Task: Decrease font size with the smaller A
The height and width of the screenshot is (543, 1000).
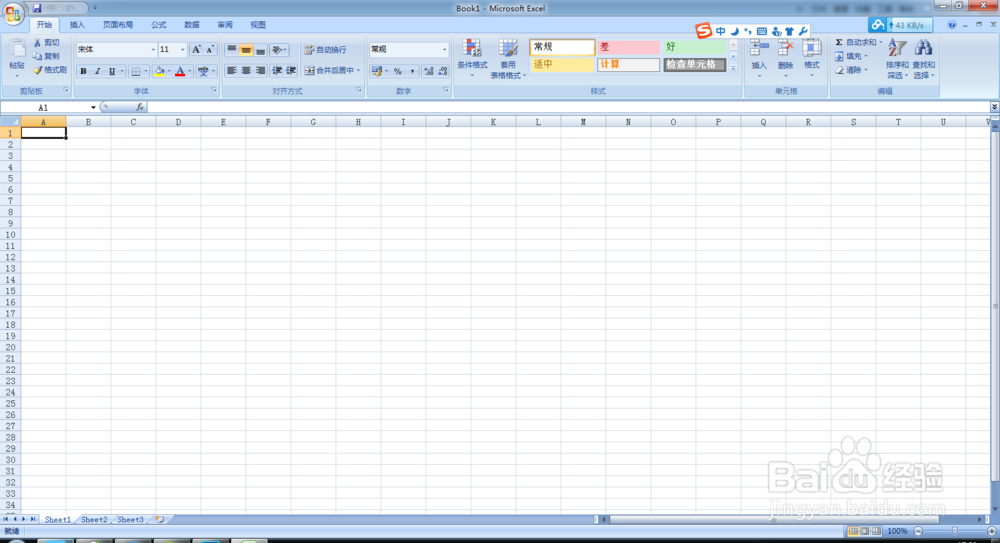Action: point(210,49)
